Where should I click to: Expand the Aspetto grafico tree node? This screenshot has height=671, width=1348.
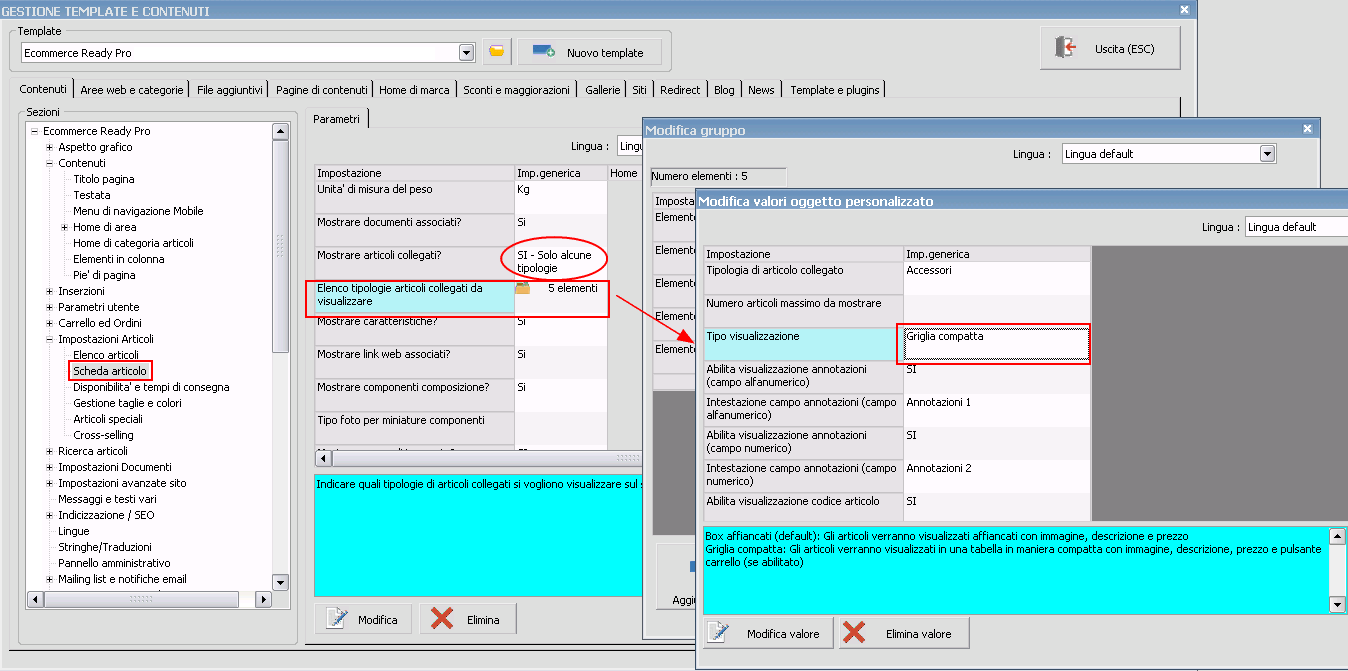50,147
